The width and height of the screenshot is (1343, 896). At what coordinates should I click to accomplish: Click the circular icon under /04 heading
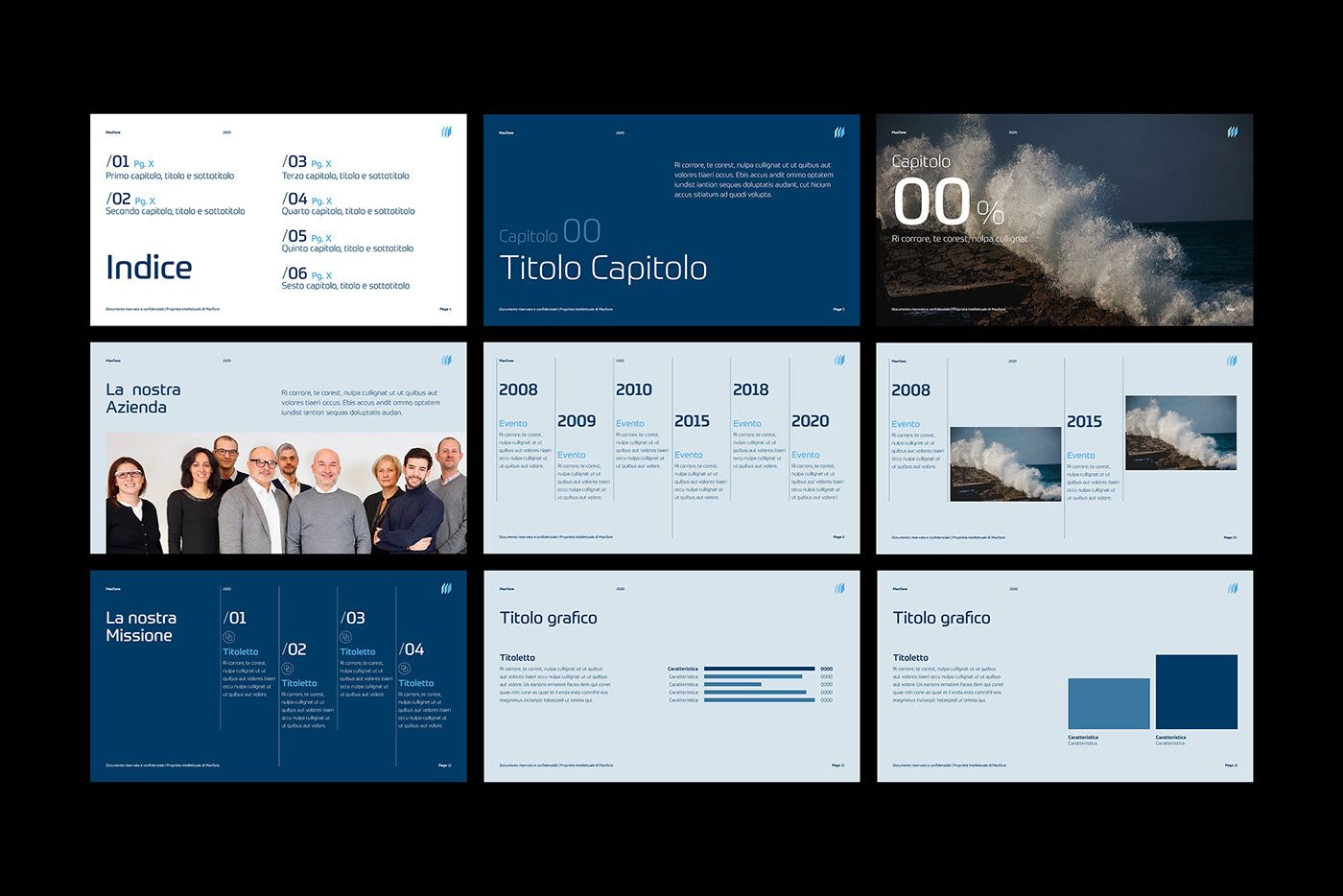[404, 669]
